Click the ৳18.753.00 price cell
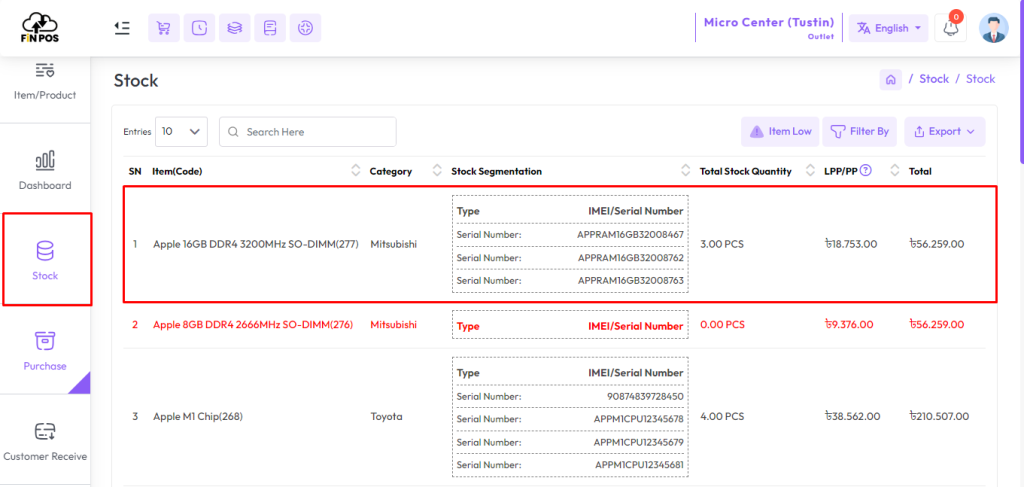 click(851, 244)
